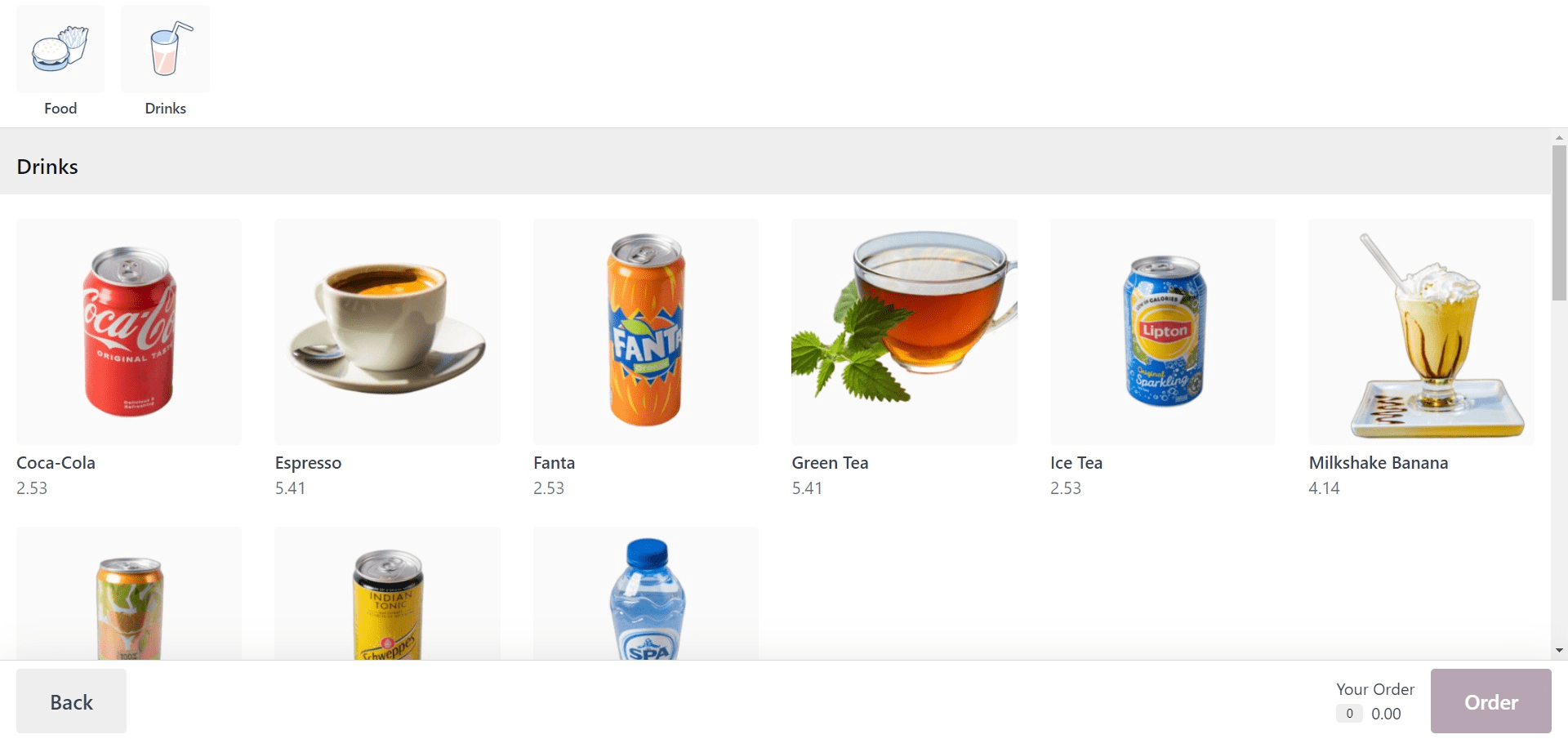Select the Schweppes Indian Tonic can
The height and width of the screenshot is (739, 1568).
387,594
